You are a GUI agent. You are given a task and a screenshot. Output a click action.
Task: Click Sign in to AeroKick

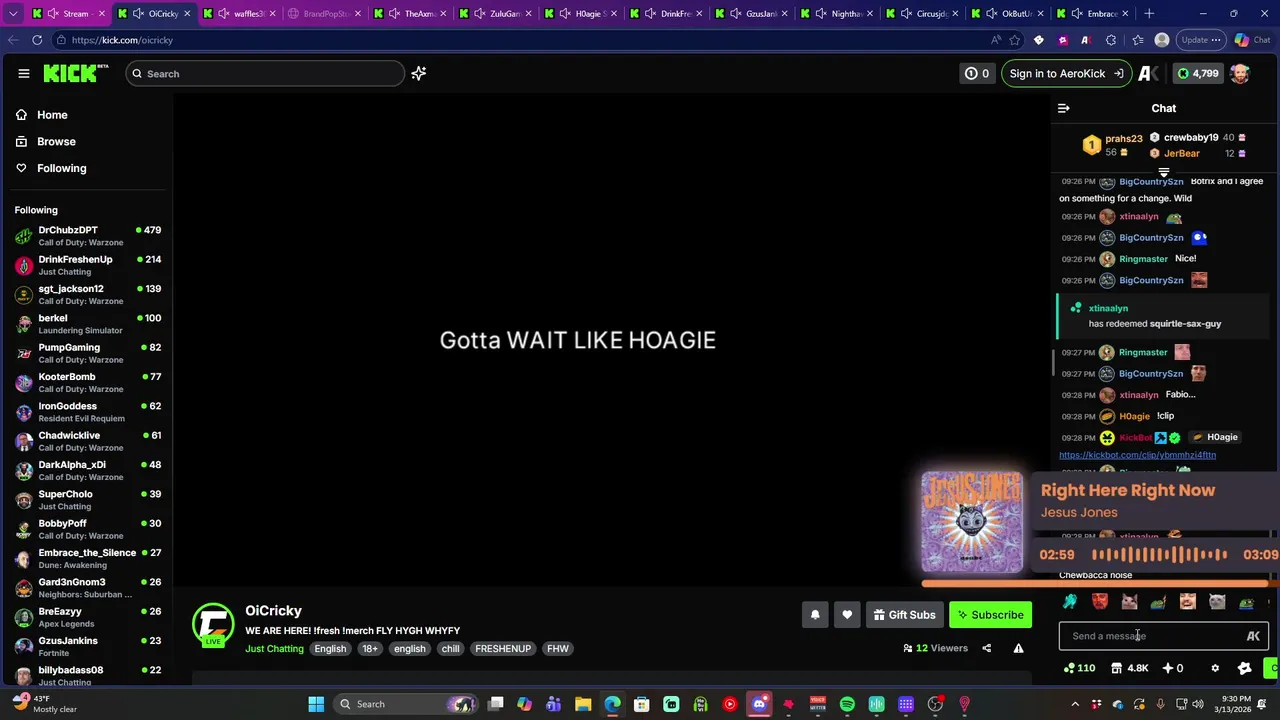coord(1066,73)
